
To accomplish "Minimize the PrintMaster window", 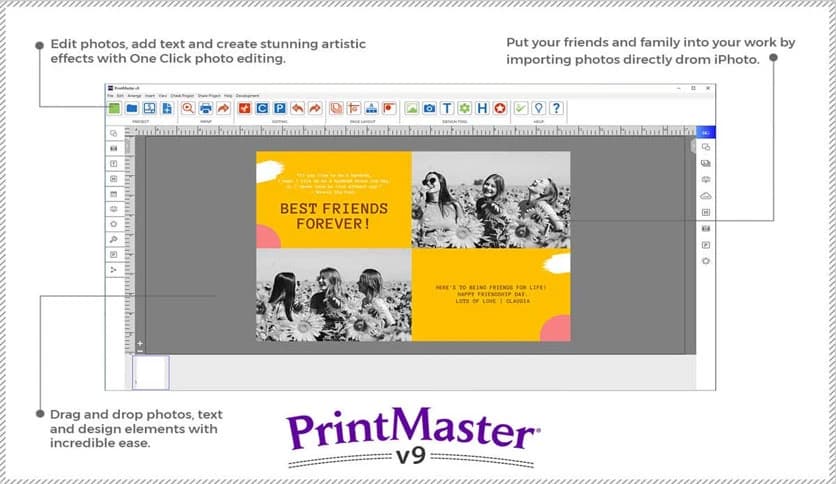I will coord(679,88).
